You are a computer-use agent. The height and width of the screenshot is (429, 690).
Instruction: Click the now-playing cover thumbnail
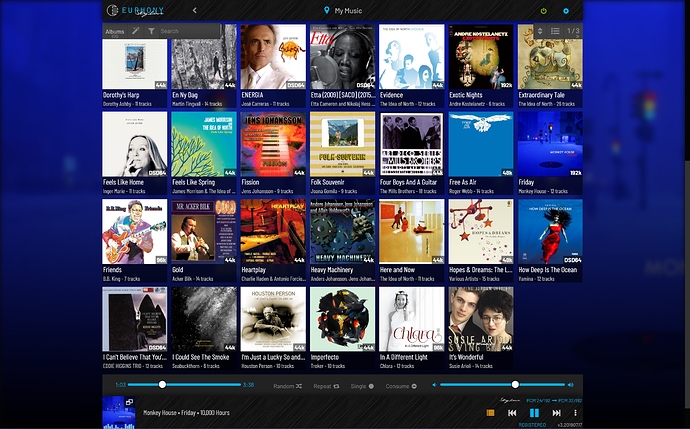coord(118,413)
